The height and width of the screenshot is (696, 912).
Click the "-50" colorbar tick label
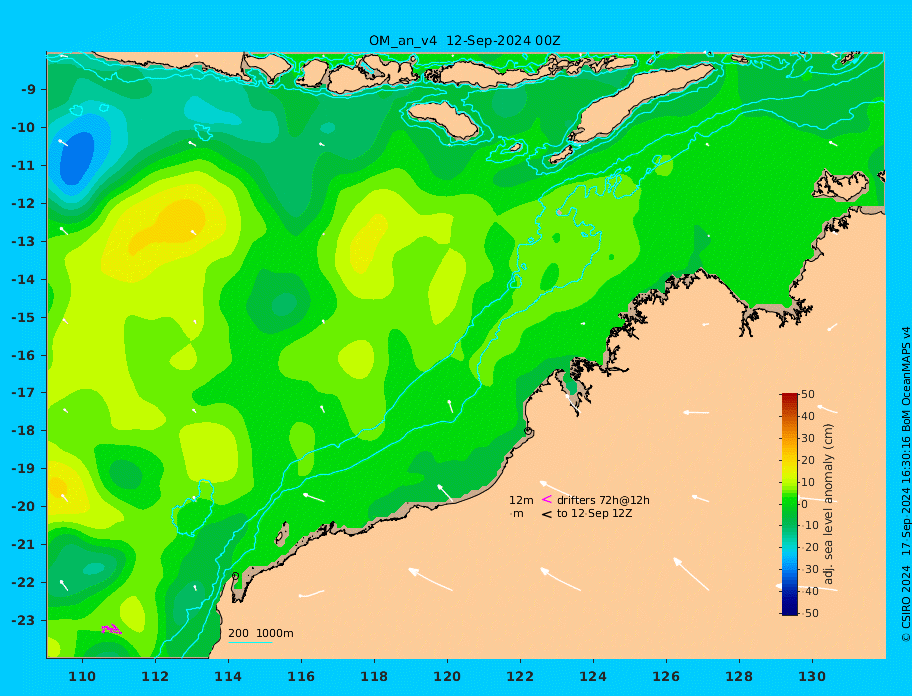point(809,613)
